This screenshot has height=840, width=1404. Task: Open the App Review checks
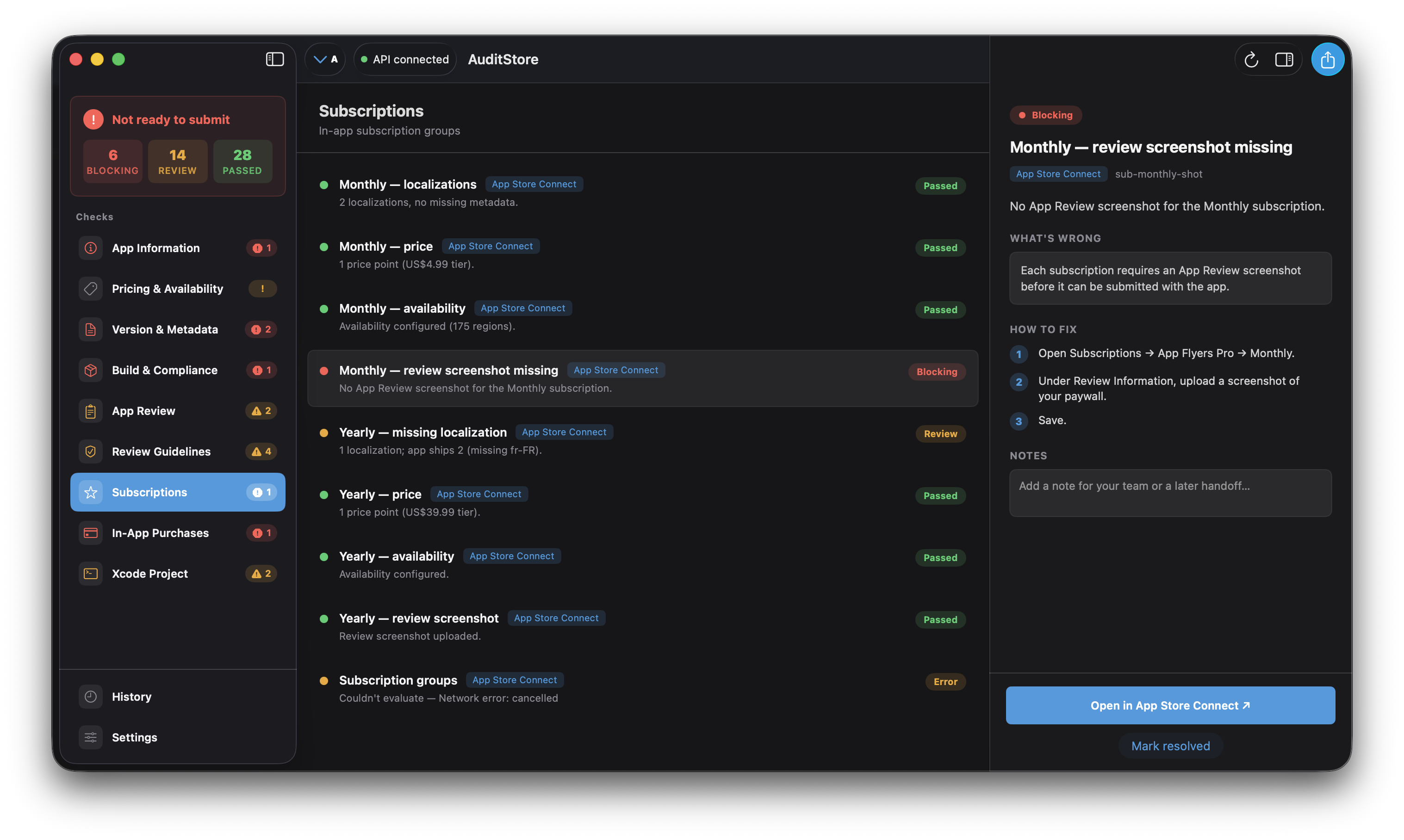178,411
